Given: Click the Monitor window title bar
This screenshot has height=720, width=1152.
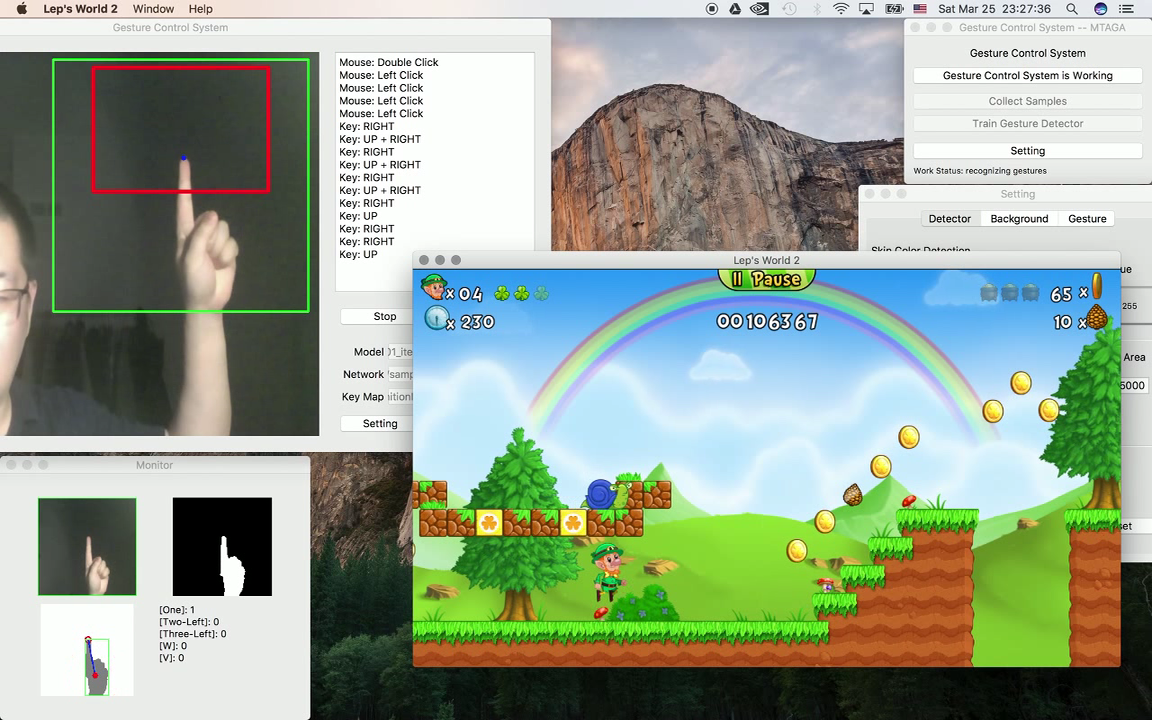Looking at the screenshot, I should coord(154,465).
